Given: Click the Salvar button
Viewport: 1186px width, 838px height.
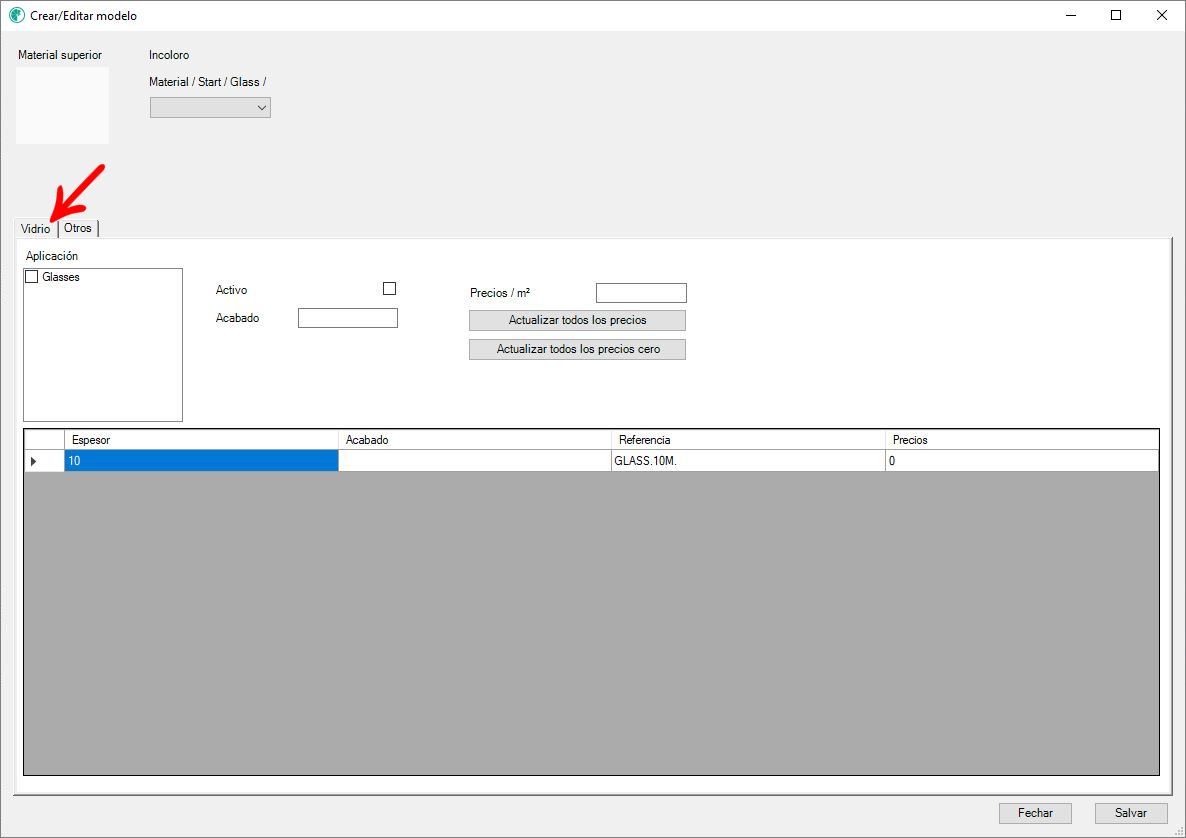Looking at the screenshot, I should pos(1131,813).
